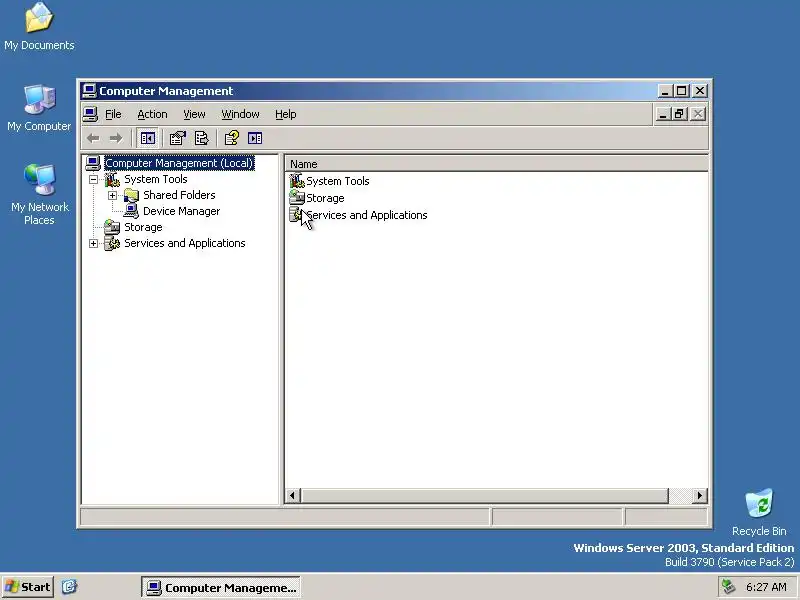This screenshot has height=600, width=800.
Task: Expand the Shared Folders tree node
Action: tap(112, 195)
